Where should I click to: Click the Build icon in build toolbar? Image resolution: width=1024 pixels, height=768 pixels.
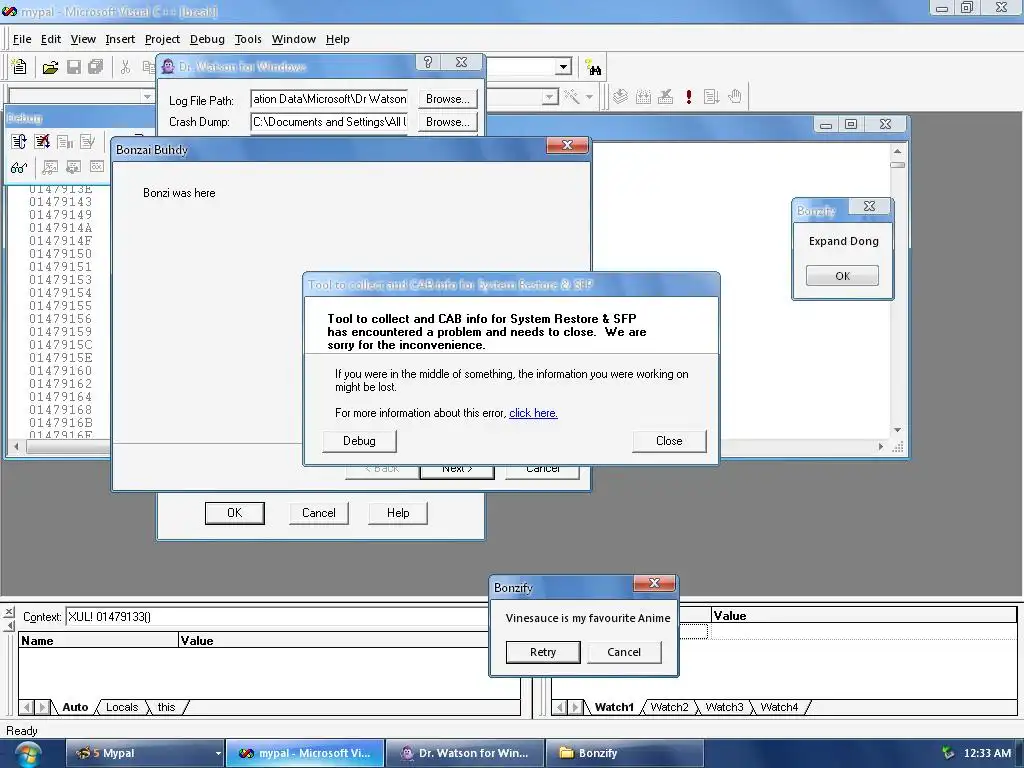643,97
